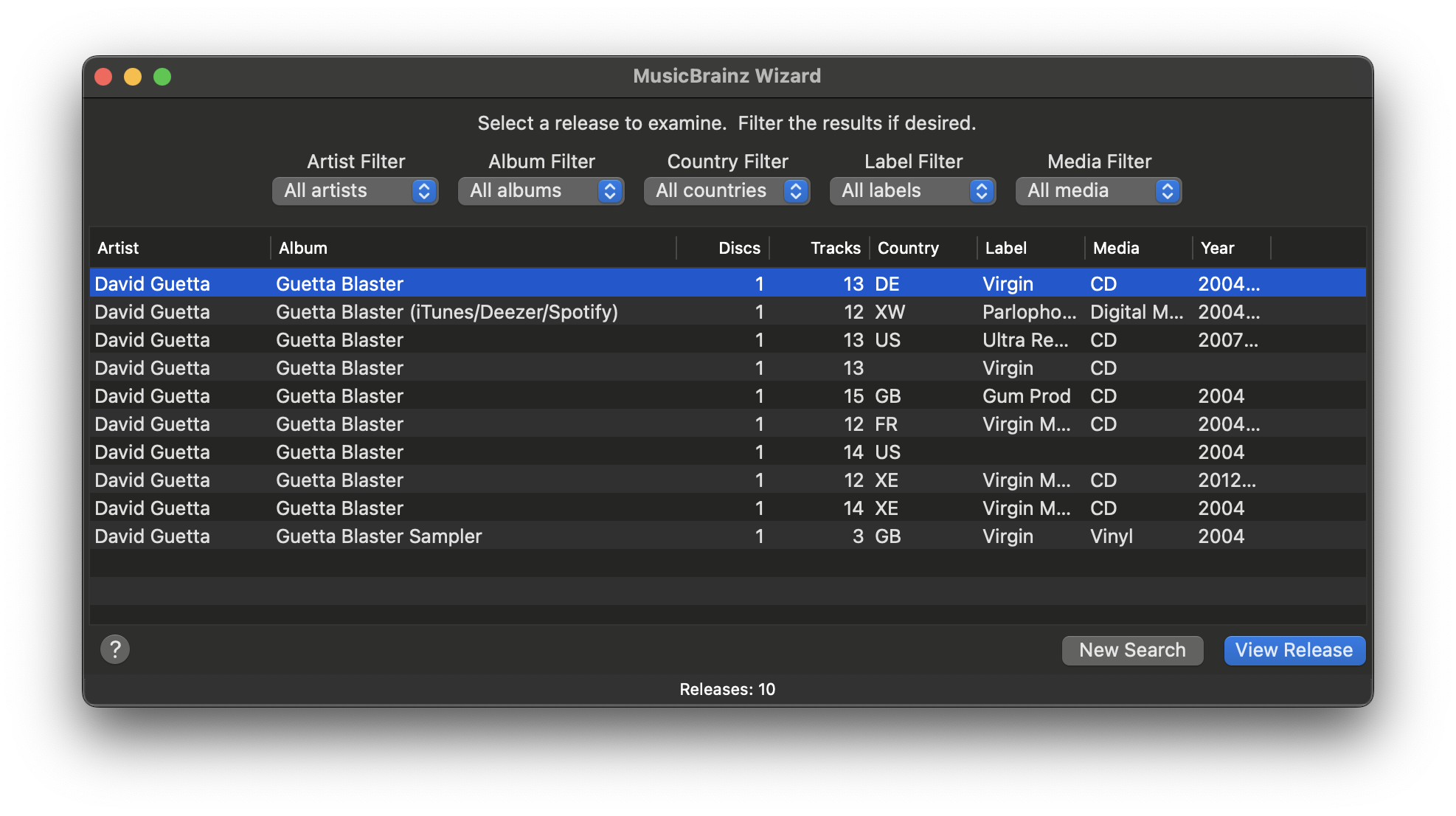Sort by the Label column header
Viewport: 1456px width, 816px height.
(x=1031, y=248)
